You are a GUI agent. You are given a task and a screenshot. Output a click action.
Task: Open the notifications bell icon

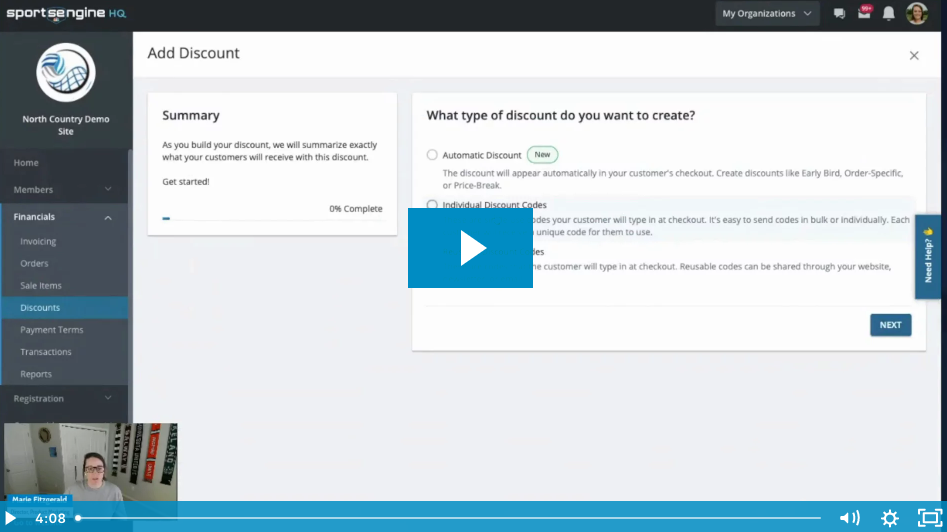(888, 14)
